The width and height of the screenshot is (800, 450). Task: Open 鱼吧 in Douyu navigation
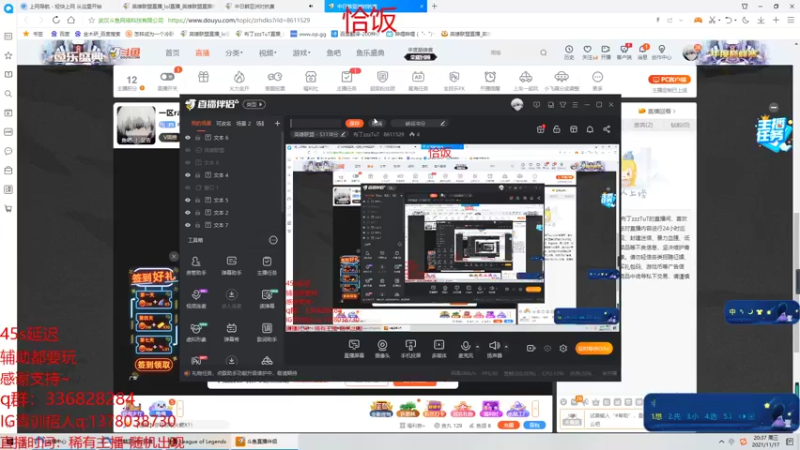[x=334, y=53]
